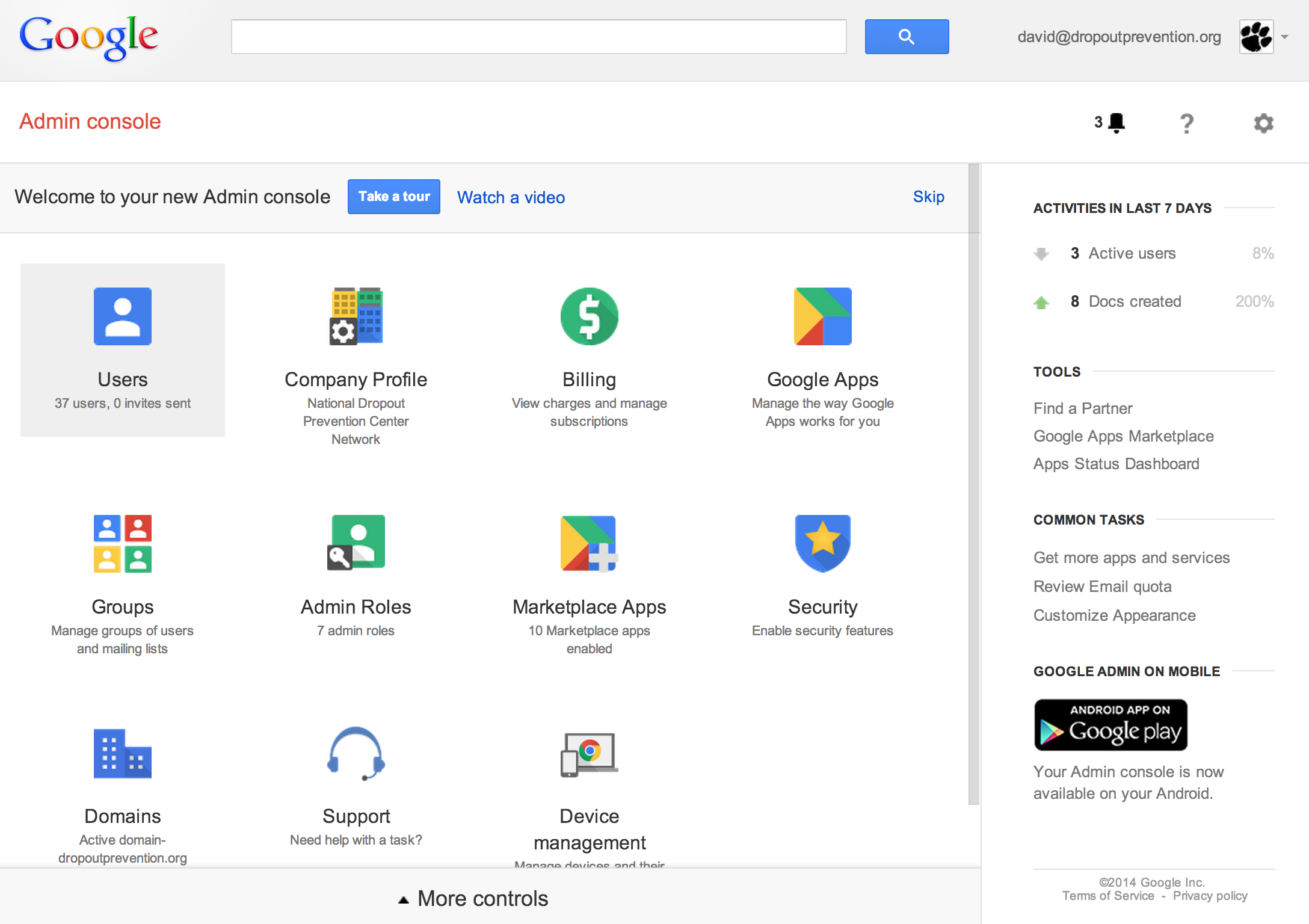Viewport: 1309px width, 924px height.
Task: Click the main panel vertical scrollbar
Action: [x=974, y=481]
